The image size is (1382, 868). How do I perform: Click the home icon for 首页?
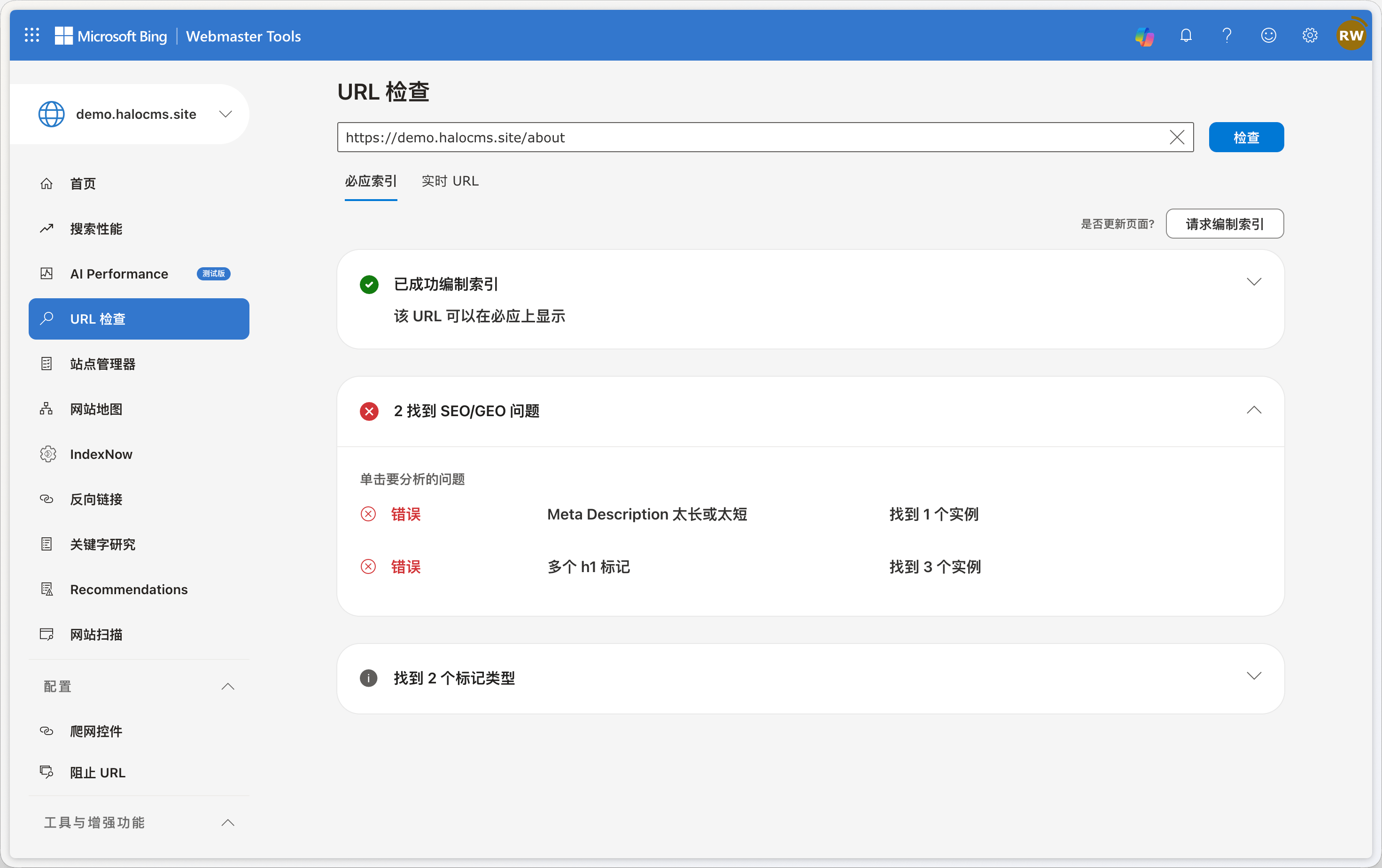[47, 184]
